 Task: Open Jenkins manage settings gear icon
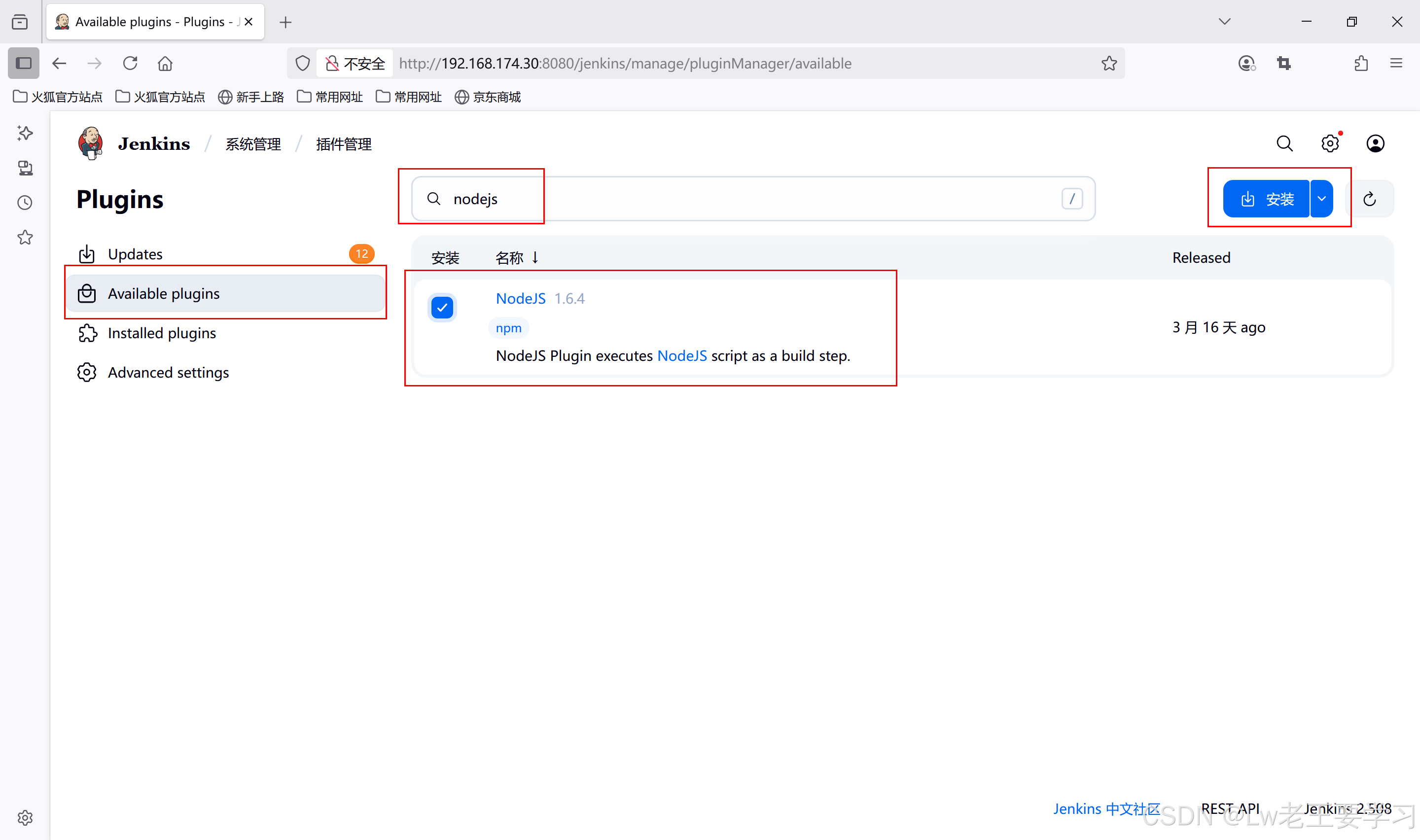(x=1329, y=144)
